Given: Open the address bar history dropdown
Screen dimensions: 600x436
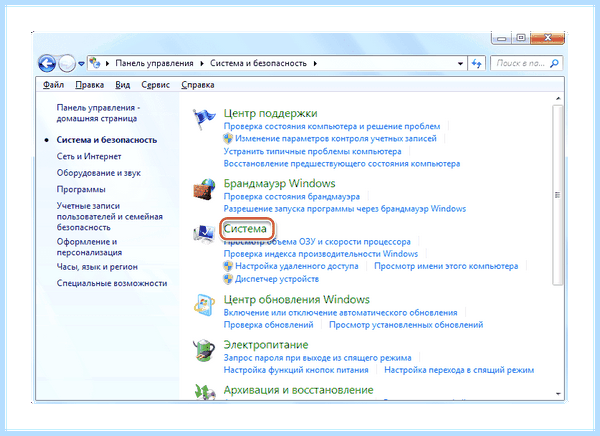Looking at the screenshot, I should tap(460, 64).
